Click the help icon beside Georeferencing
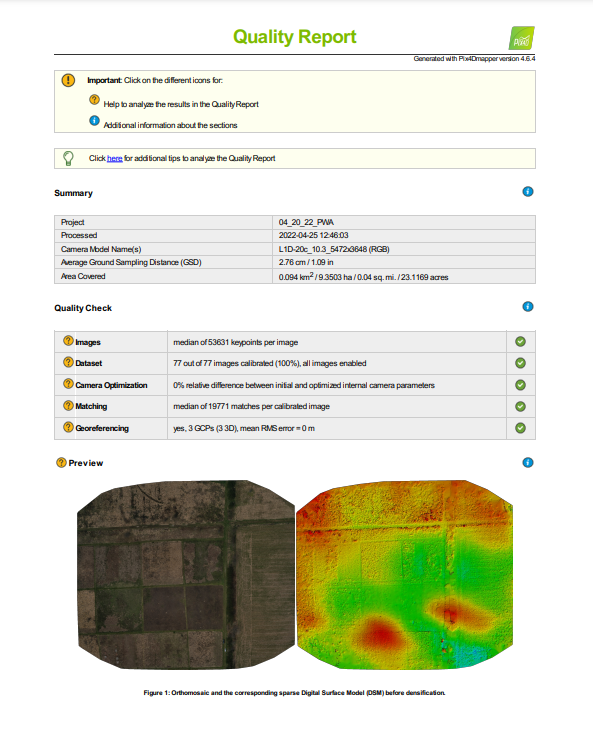This screenshot has height=732, width=593. (x=68, y=427)
